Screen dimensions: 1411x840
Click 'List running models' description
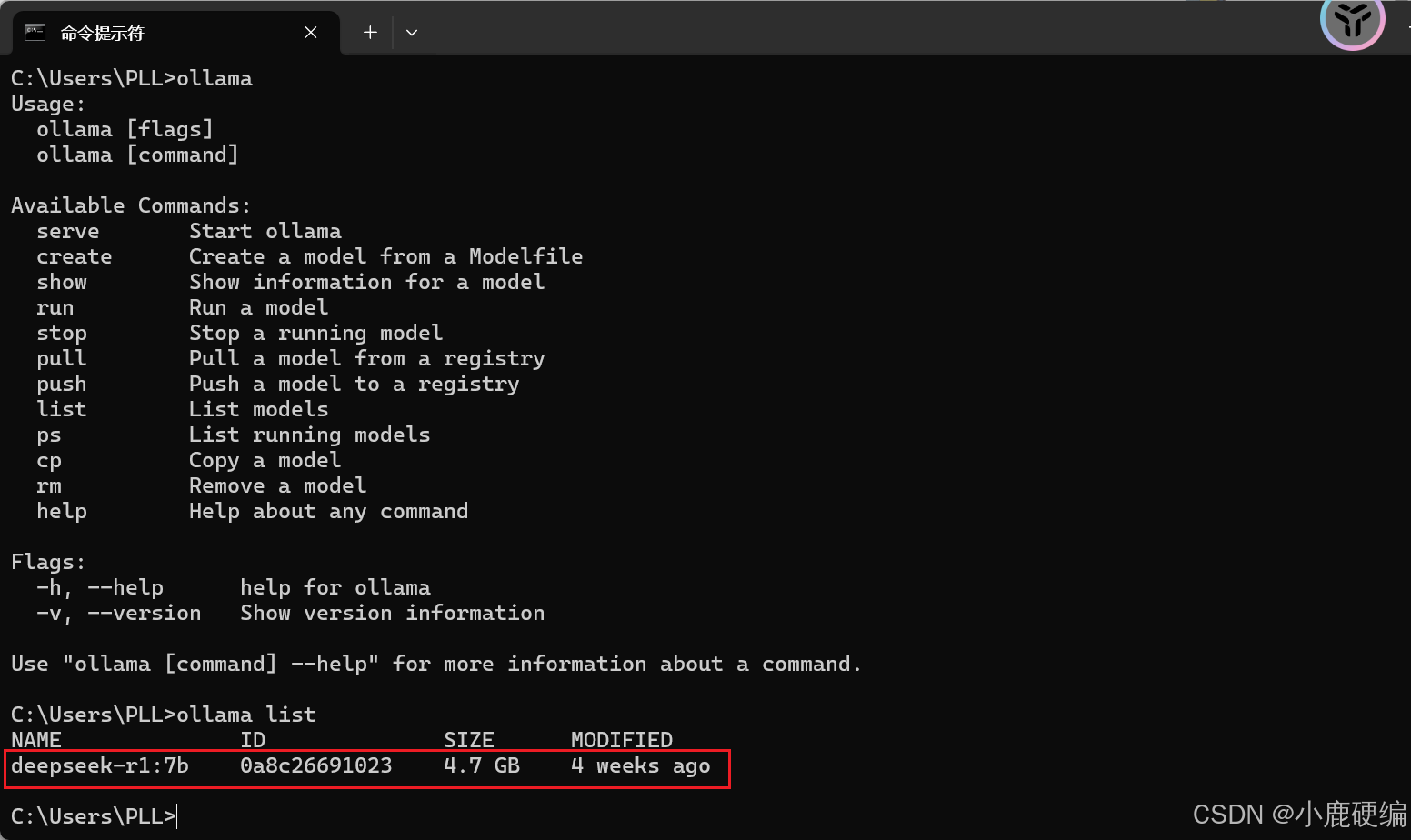[x=310, y=435]
